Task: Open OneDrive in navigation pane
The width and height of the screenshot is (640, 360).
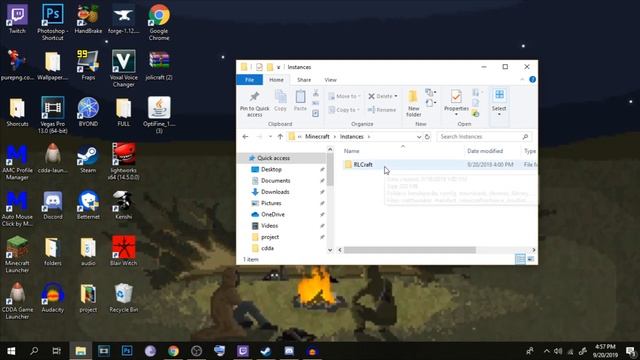Action: coord(273,214)
